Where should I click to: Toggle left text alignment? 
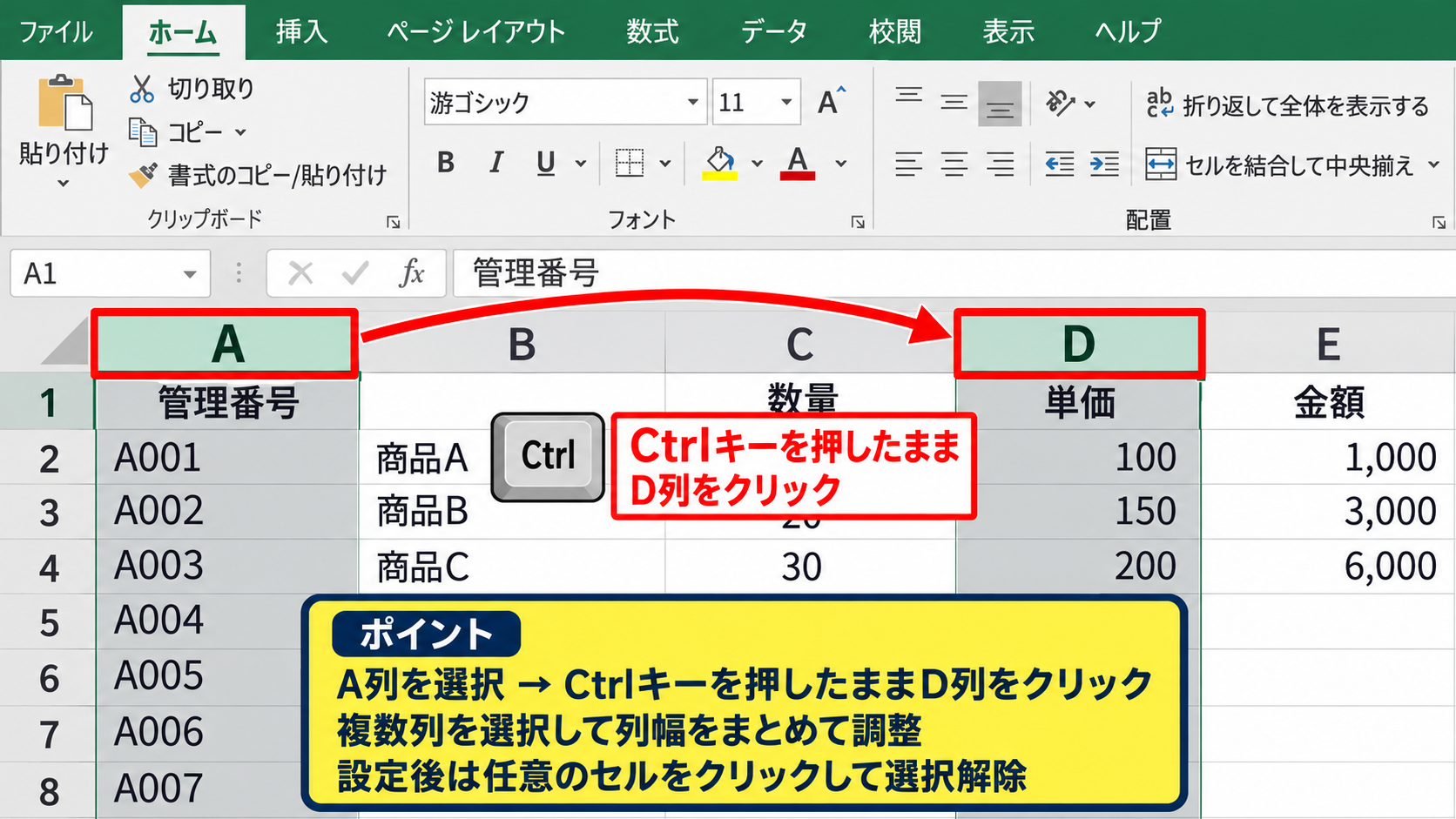(x=908, y=164)
